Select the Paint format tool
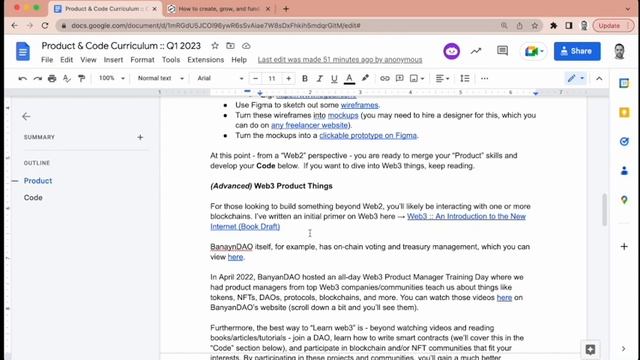The image size is (640, 360). click(82, 78)
